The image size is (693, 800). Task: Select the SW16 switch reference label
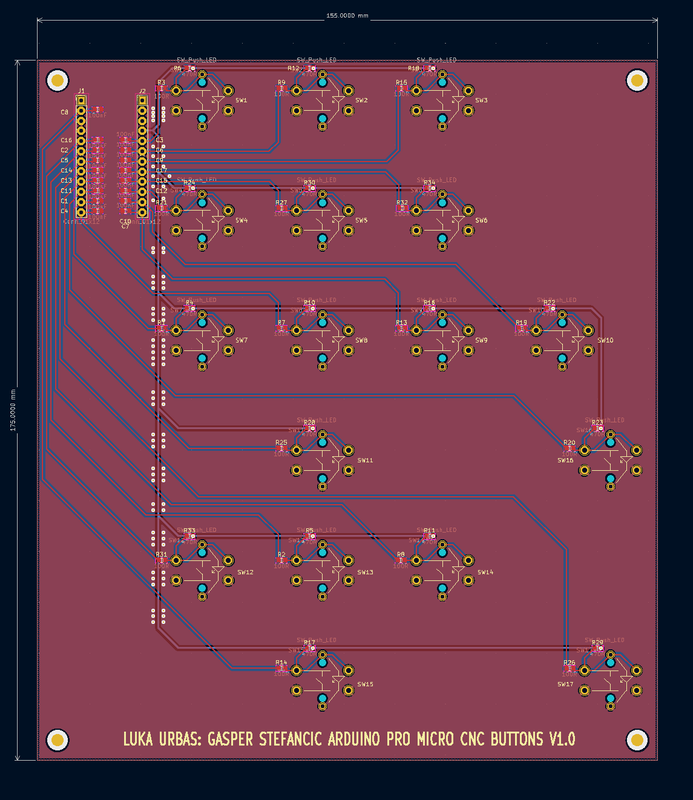[565, 460]
